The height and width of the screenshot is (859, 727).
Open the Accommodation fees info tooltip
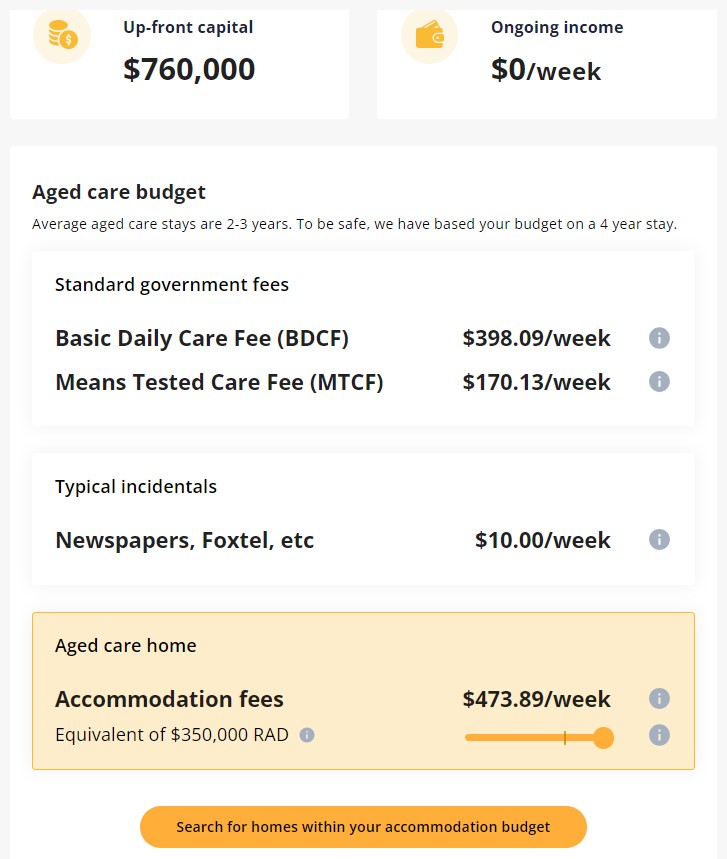[x=659, y=700]
